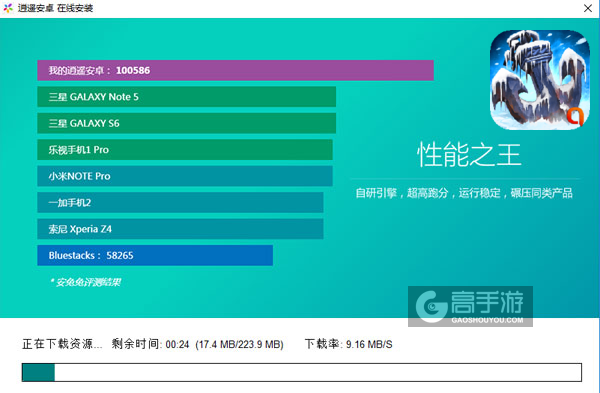The width and height of the screenshot is (600, 393).
Task: Click the 自研引擎 description line
Action: 464,193
